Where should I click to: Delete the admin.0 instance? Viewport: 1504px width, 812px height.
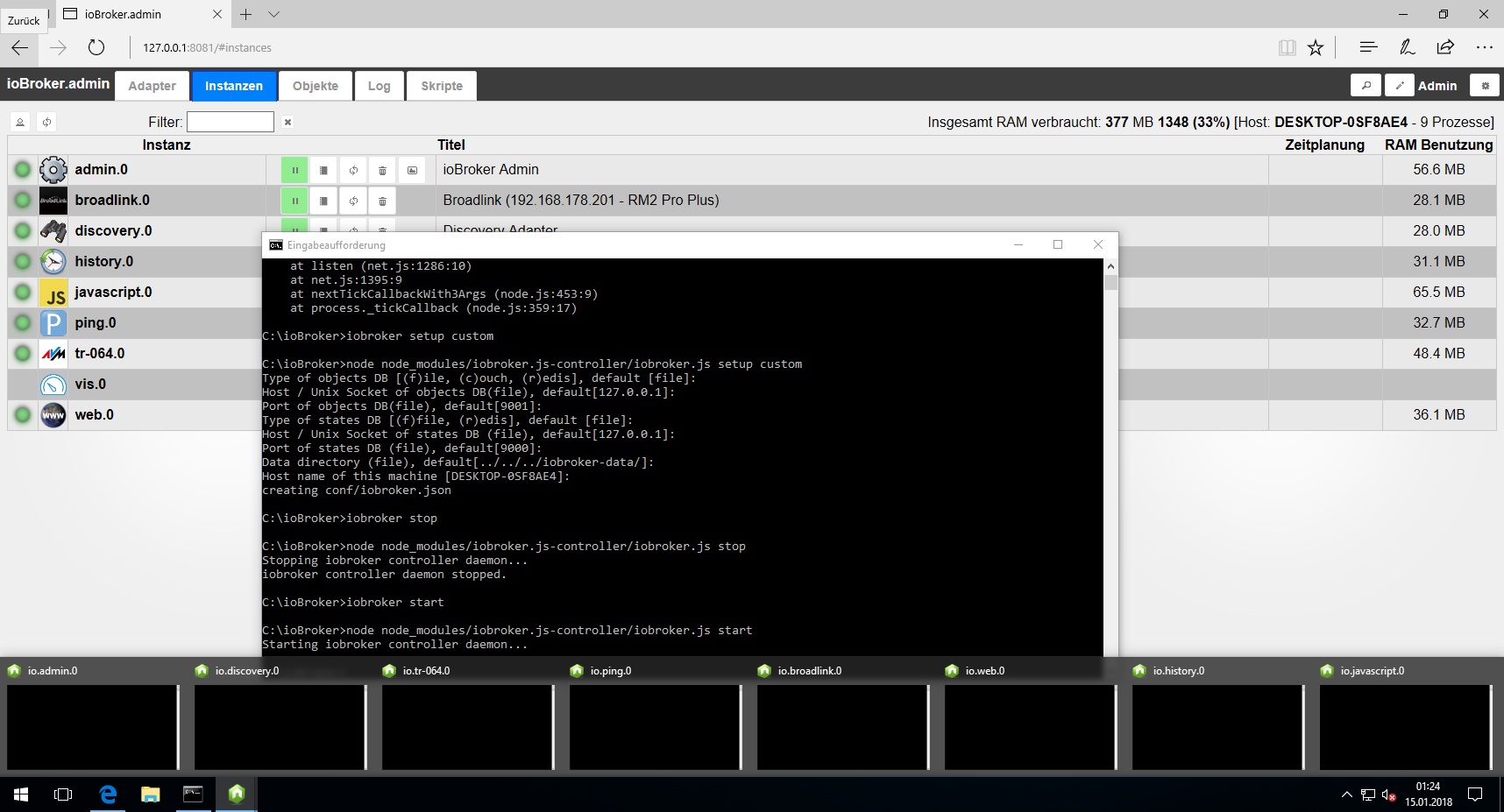382,170
